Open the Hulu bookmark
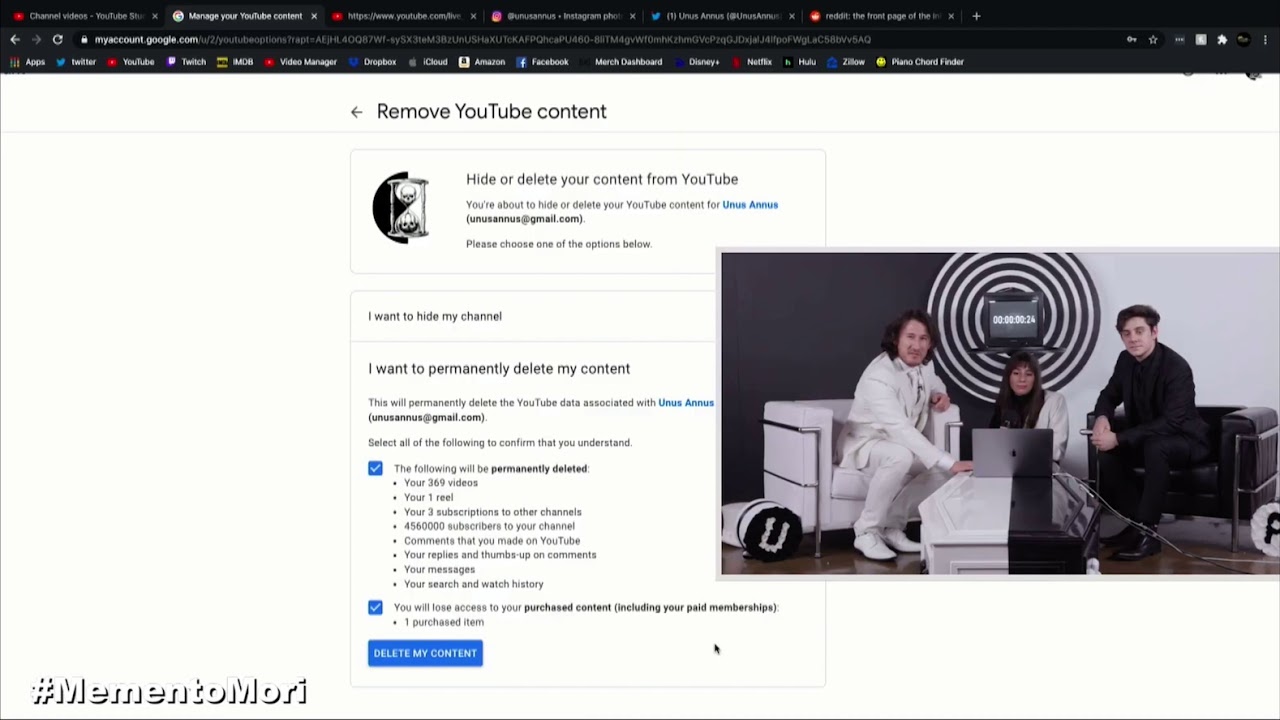This screenshot has width=1280, height=720. click(x=799, y=62)
